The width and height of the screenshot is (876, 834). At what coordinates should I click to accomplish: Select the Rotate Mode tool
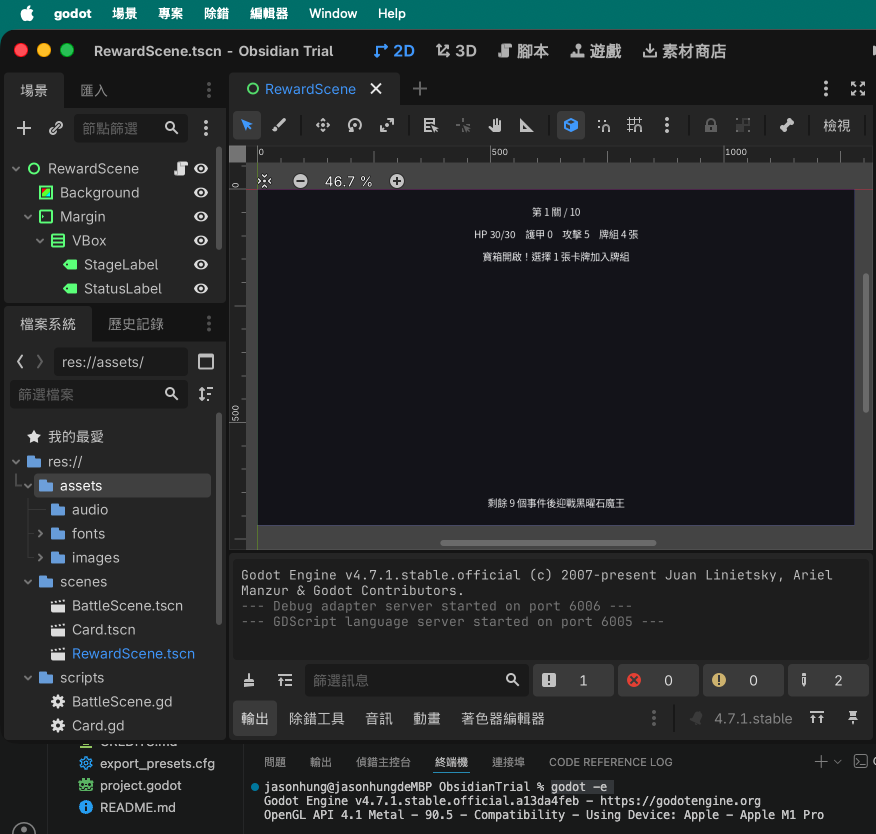[355, 125]
